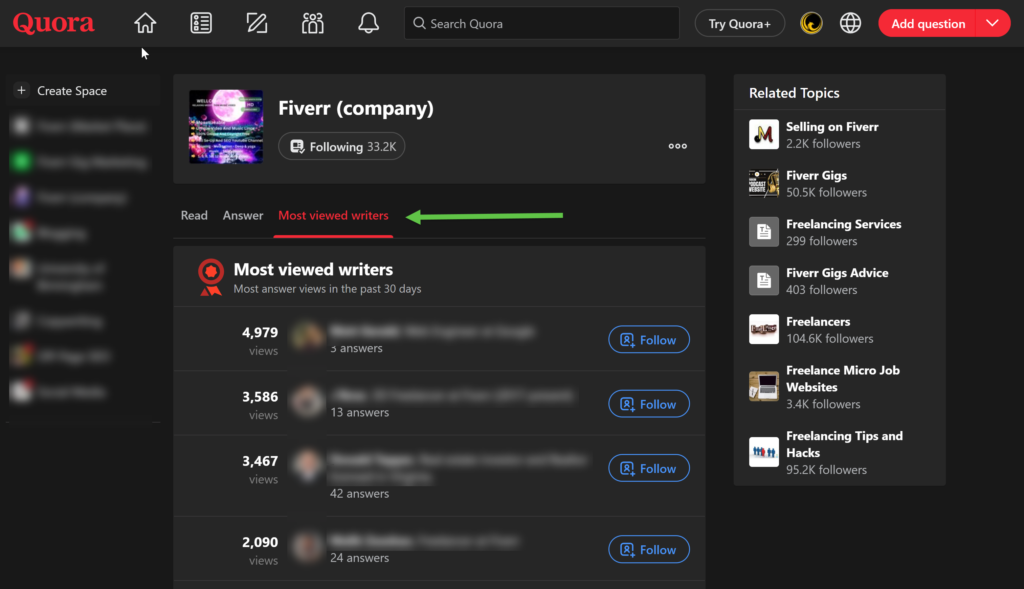
Task: Click the Freelance Micro Job Websites thumbnail
Action: [763, 387]
